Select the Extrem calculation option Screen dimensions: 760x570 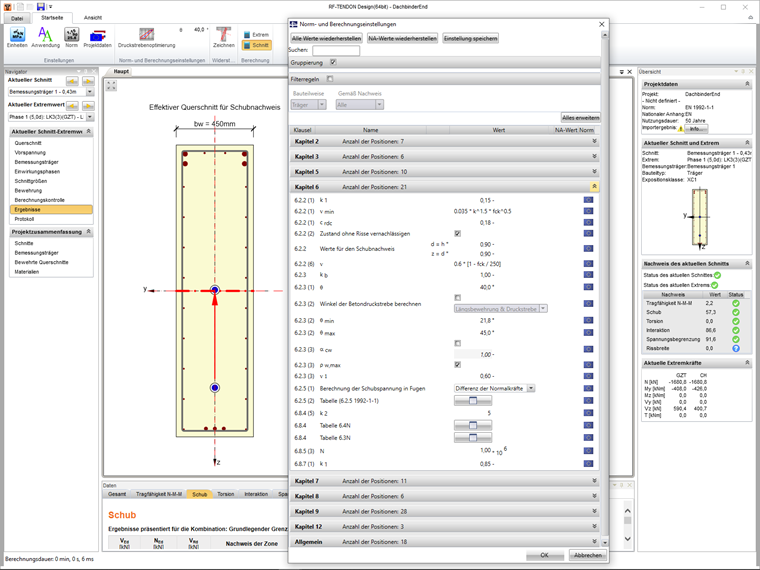coord(256,34)
